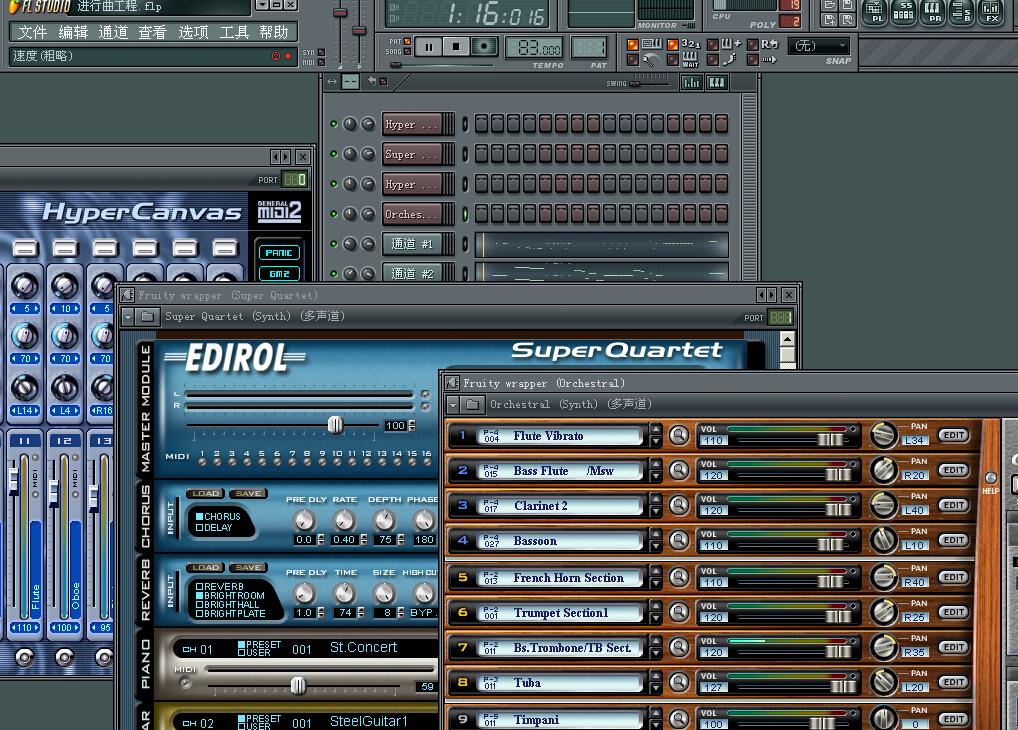Viewport: 1018px width, 730px height.
Task: Toggle recording countdown 3 2 1 option
Action: coord(673,44)
